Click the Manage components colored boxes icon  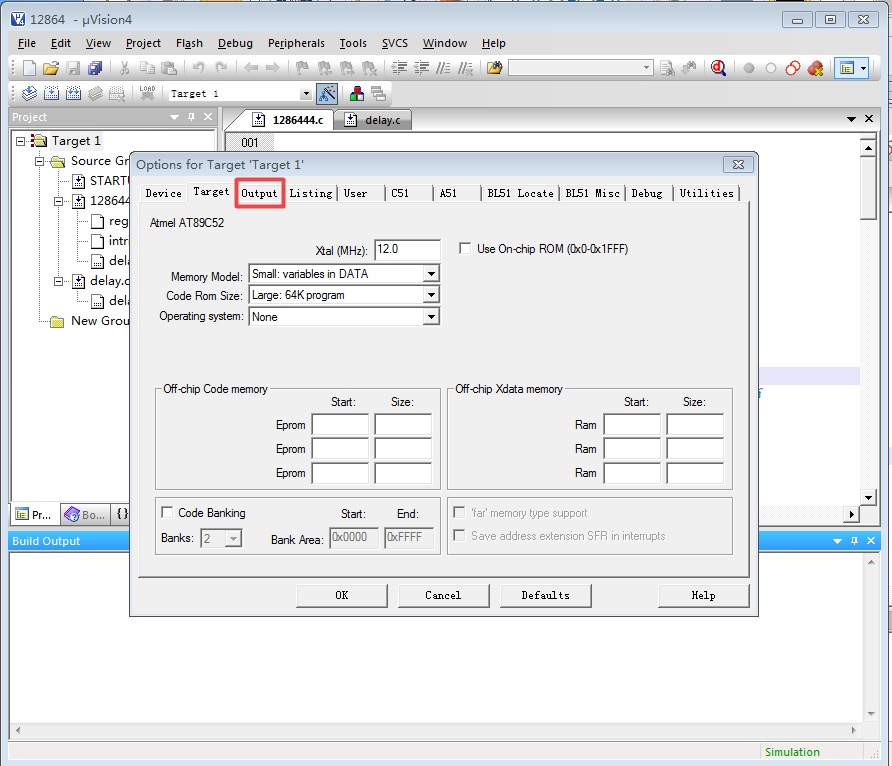[357, 93]
